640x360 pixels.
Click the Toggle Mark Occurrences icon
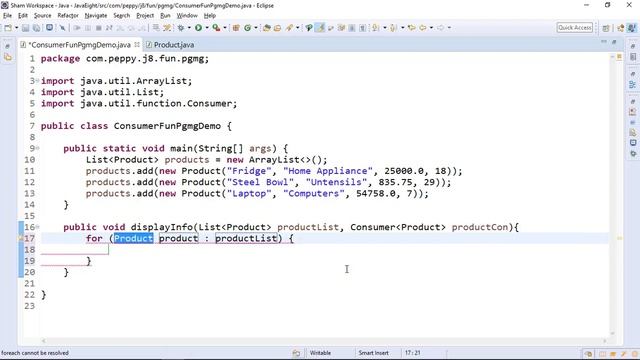click(x=320, y=28)
